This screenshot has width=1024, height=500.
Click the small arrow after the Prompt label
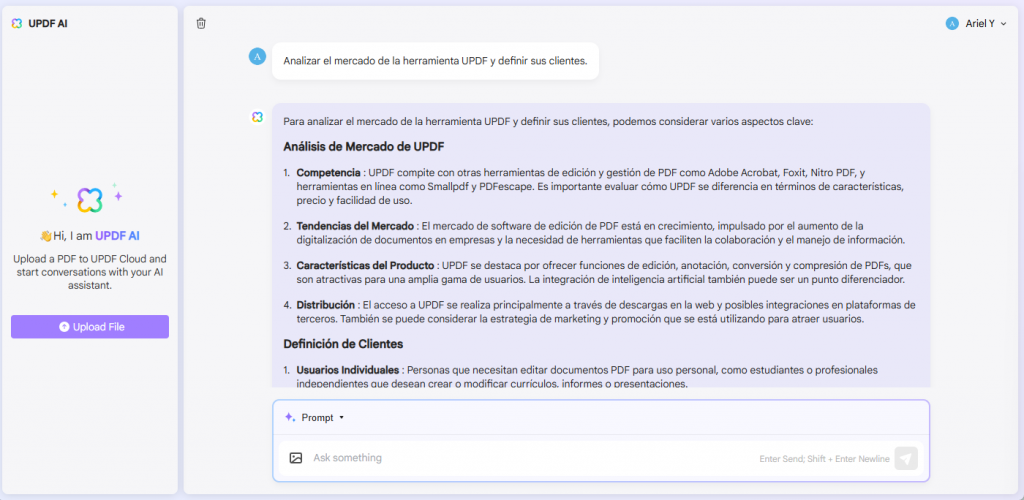pyautogui.click(x=342, y=418)
